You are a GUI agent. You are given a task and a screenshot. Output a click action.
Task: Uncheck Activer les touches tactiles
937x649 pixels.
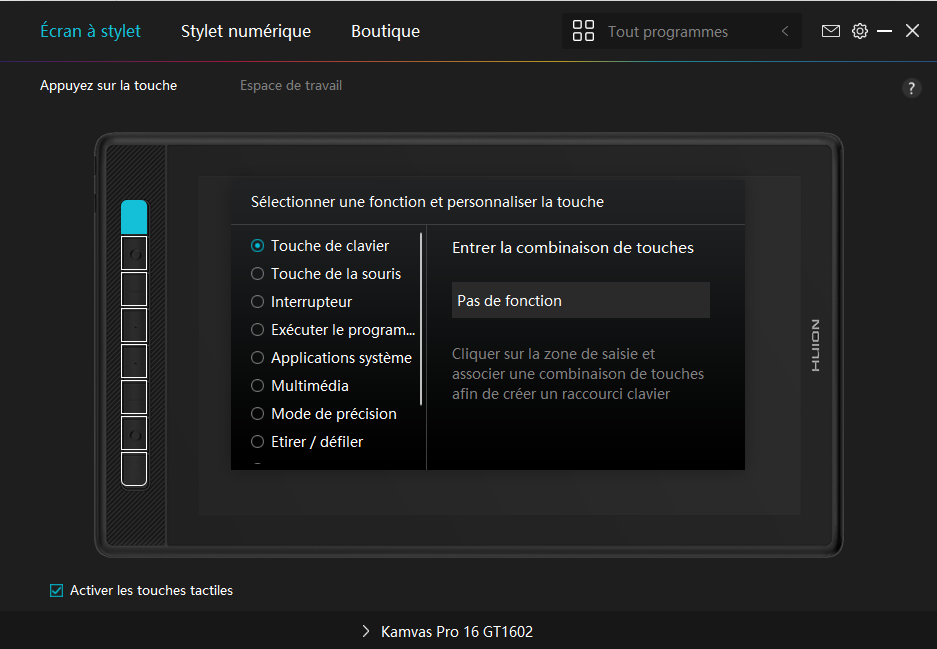[57, 591]
